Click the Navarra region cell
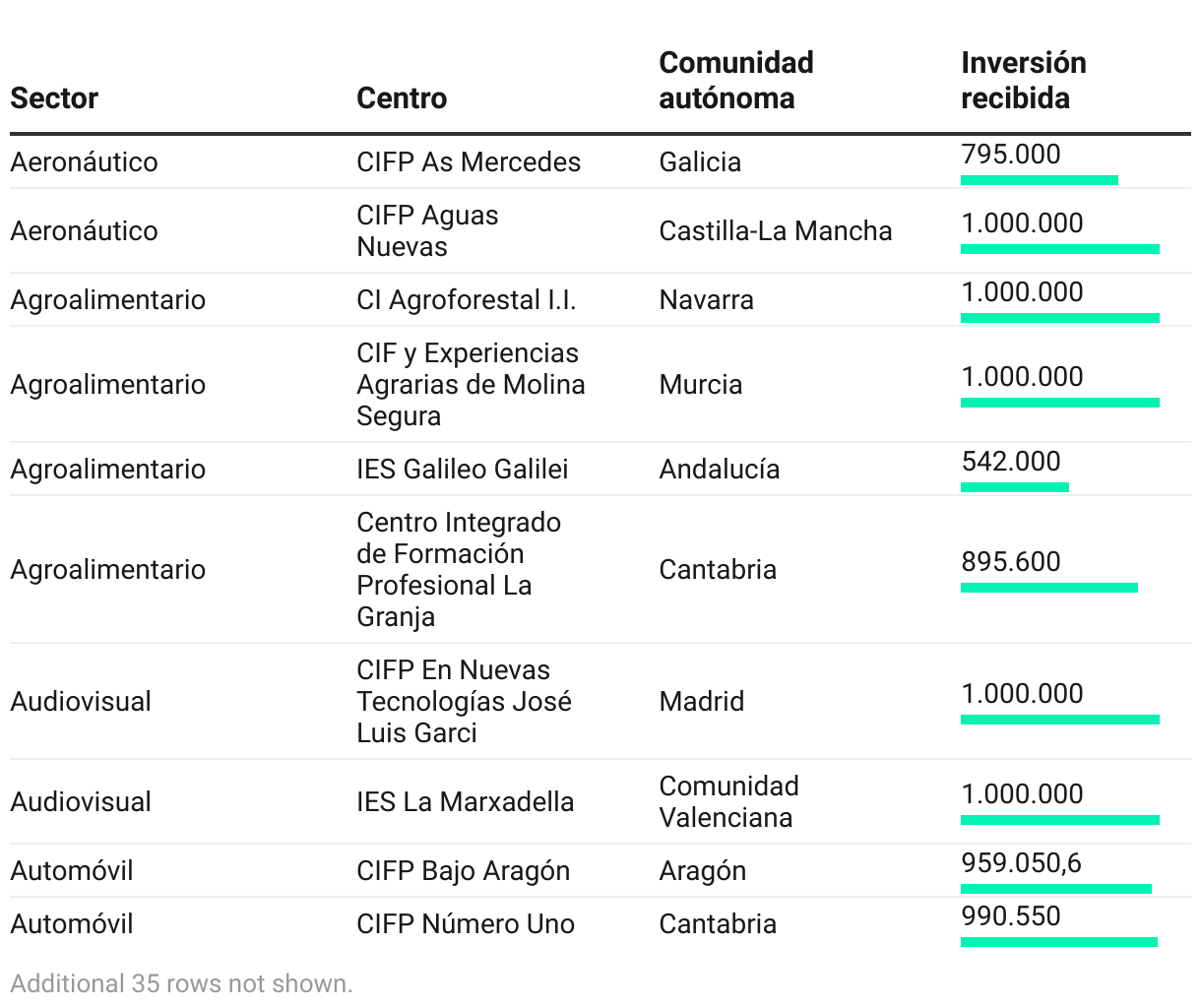This screenshot has width=1201, height=1008. point(707,299)
